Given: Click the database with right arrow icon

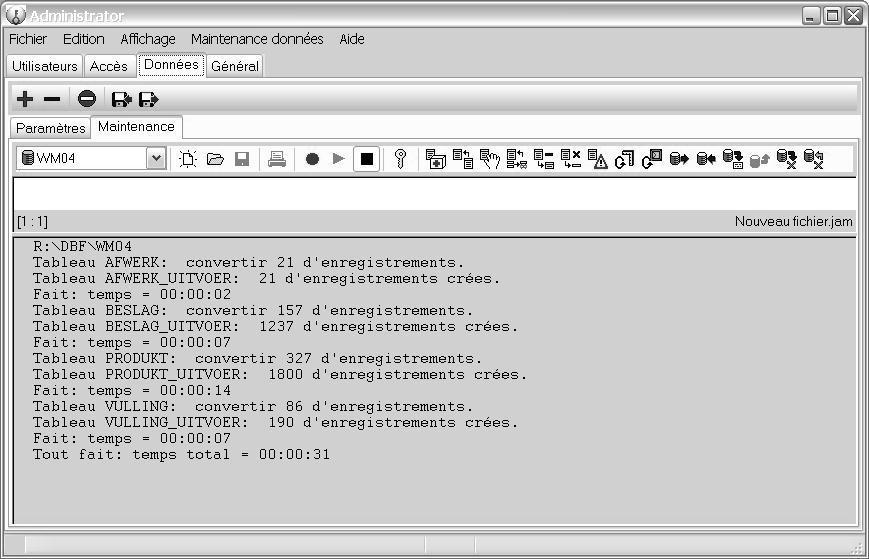Looking at the screenshot, I should pos(679,159).
